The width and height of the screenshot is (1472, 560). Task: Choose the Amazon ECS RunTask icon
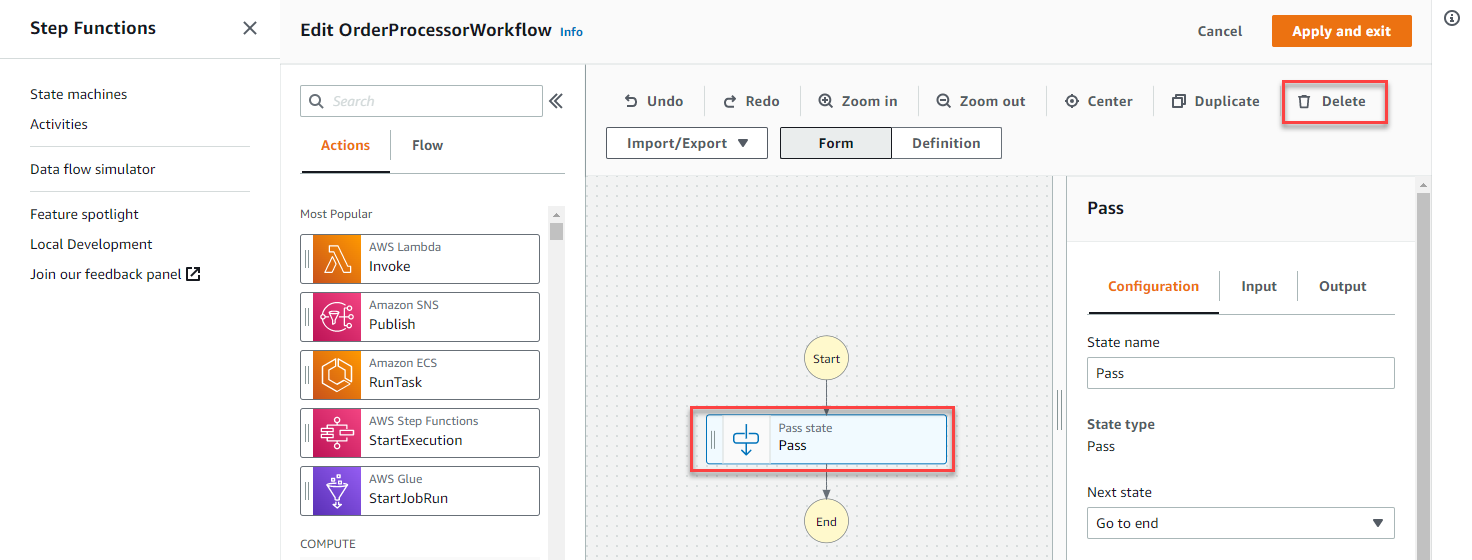tap(337, 375)
